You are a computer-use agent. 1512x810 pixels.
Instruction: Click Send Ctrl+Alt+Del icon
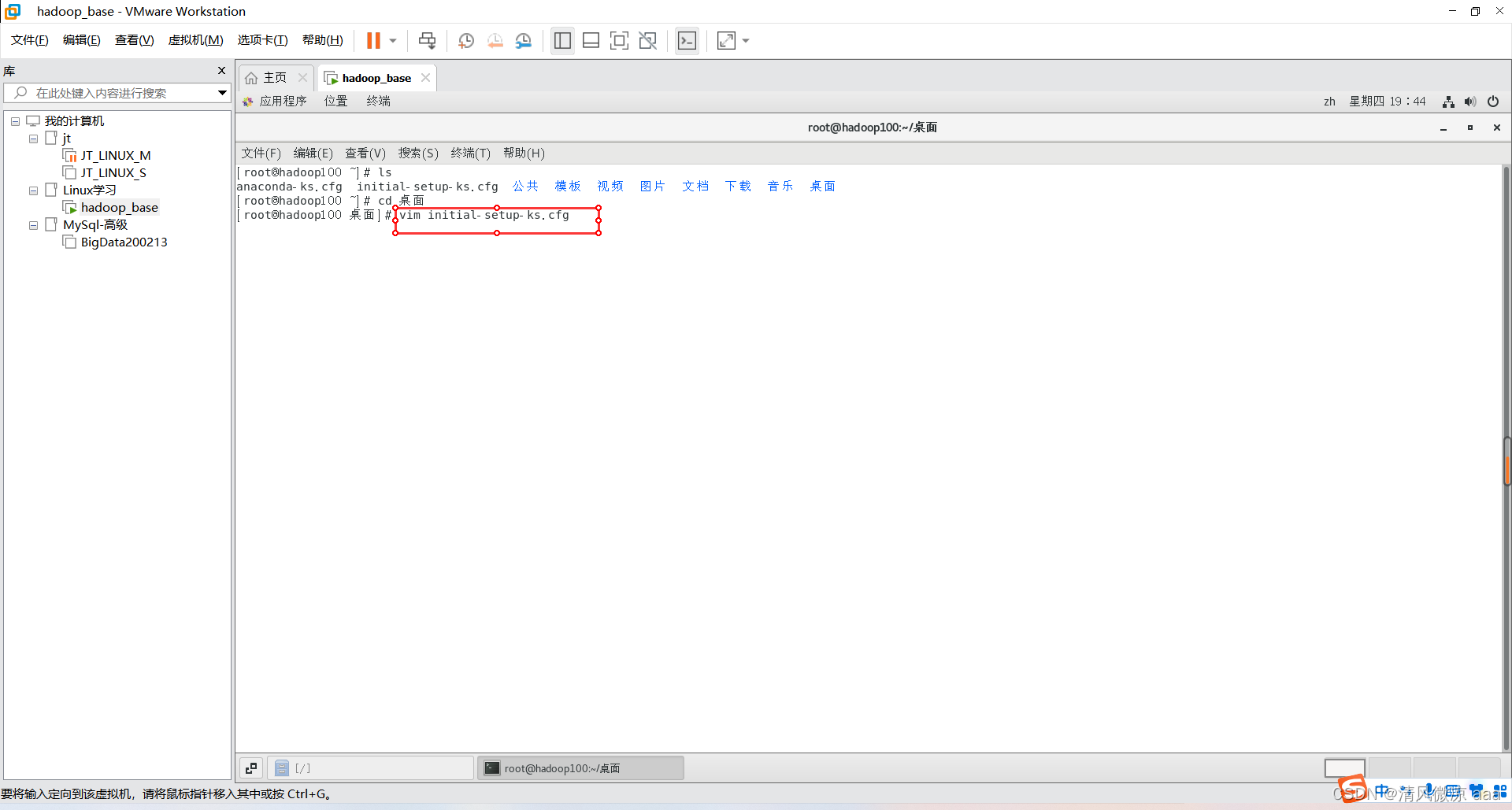428,40
